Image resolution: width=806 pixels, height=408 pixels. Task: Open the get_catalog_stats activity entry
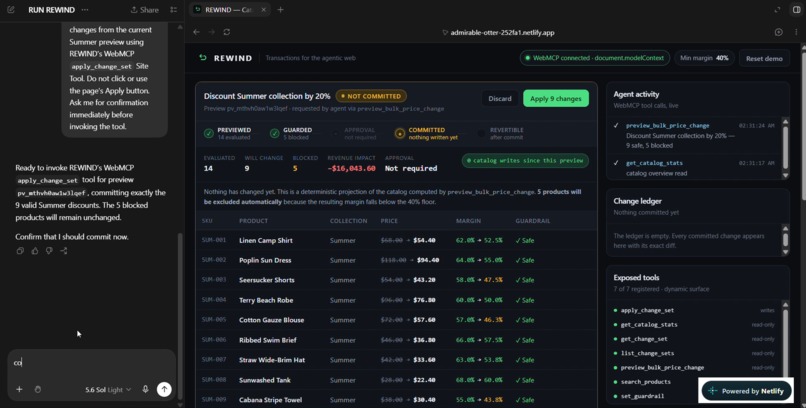point(694,168)
